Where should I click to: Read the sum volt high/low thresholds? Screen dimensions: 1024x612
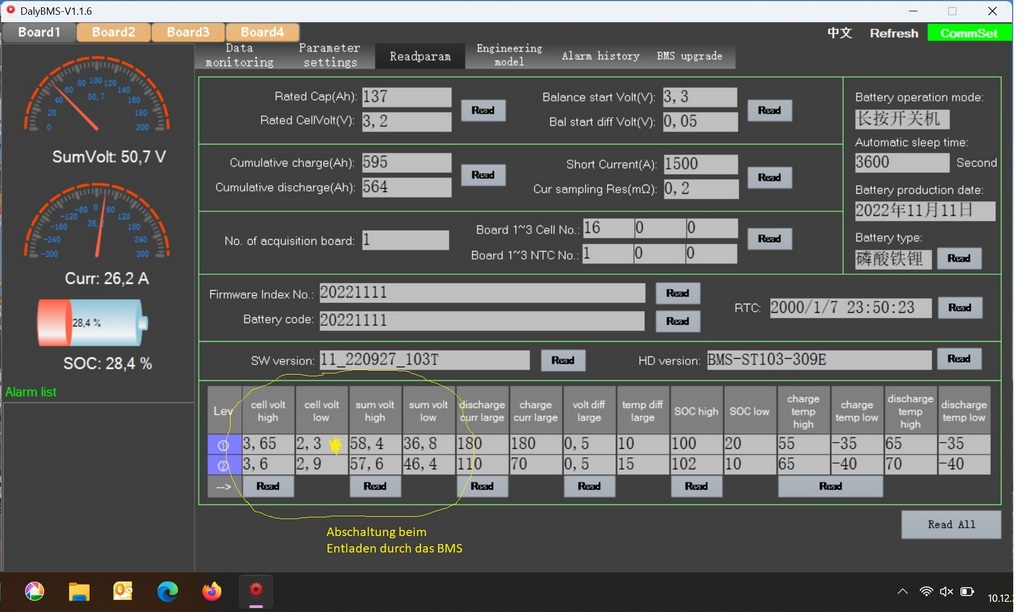pos(375,487)
